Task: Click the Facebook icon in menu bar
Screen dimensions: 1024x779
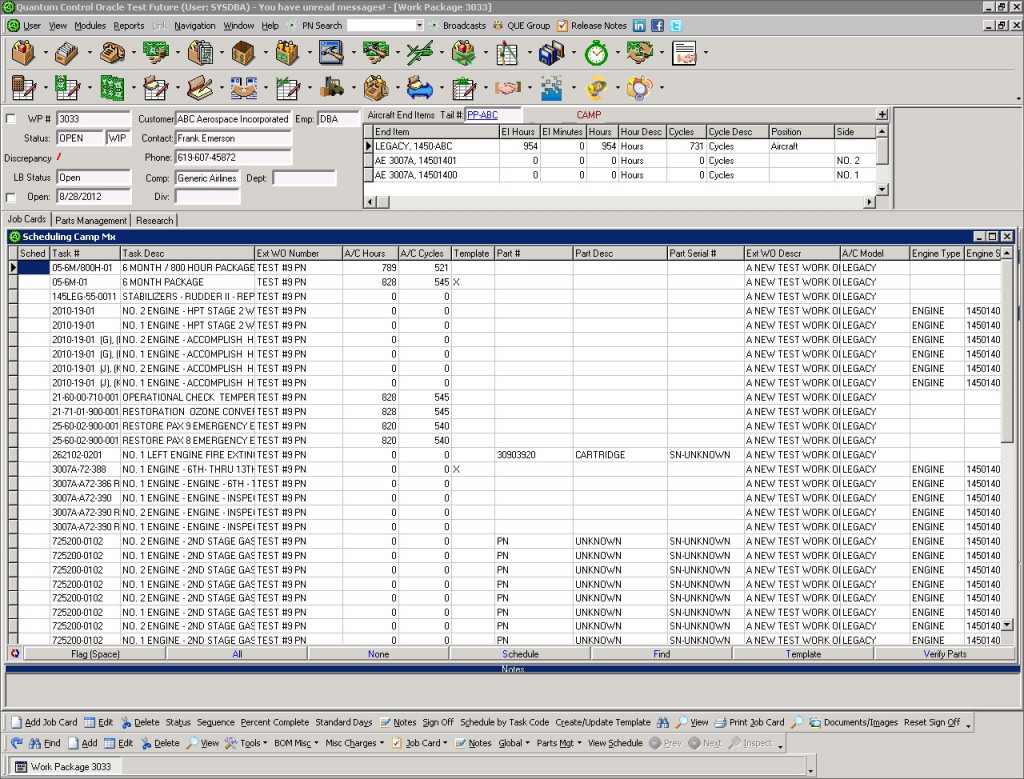Action: 657,25
